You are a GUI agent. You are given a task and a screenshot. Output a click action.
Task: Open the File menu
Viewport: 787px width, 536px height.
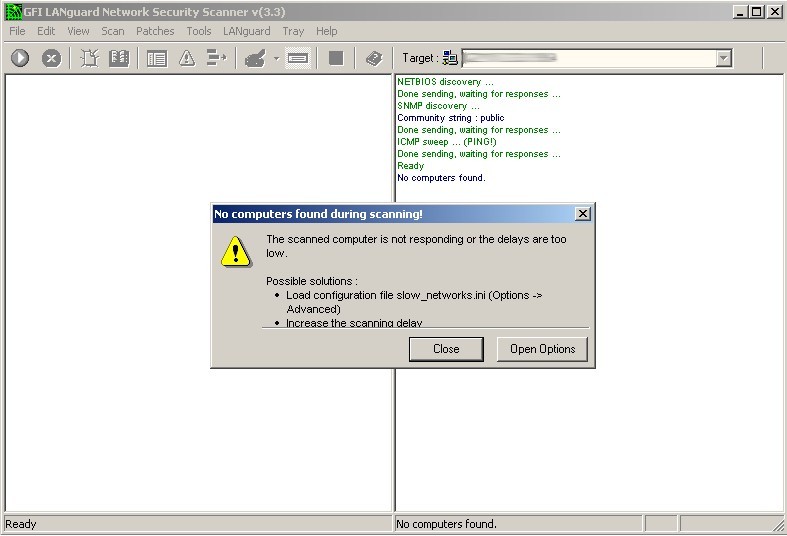[17, 31]
